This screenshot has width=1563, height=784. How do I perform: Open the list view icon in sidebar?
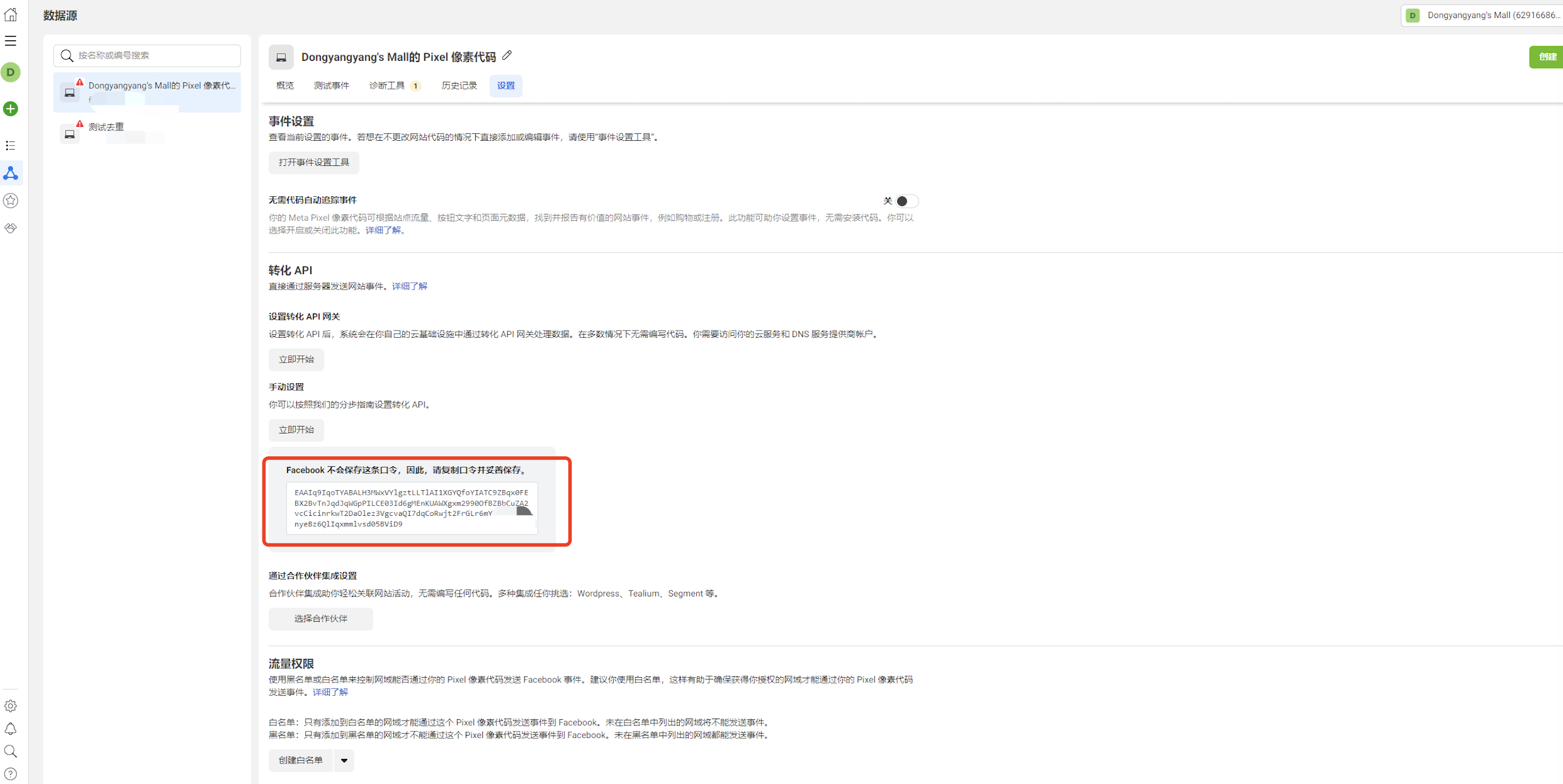(x=11, y=145)
